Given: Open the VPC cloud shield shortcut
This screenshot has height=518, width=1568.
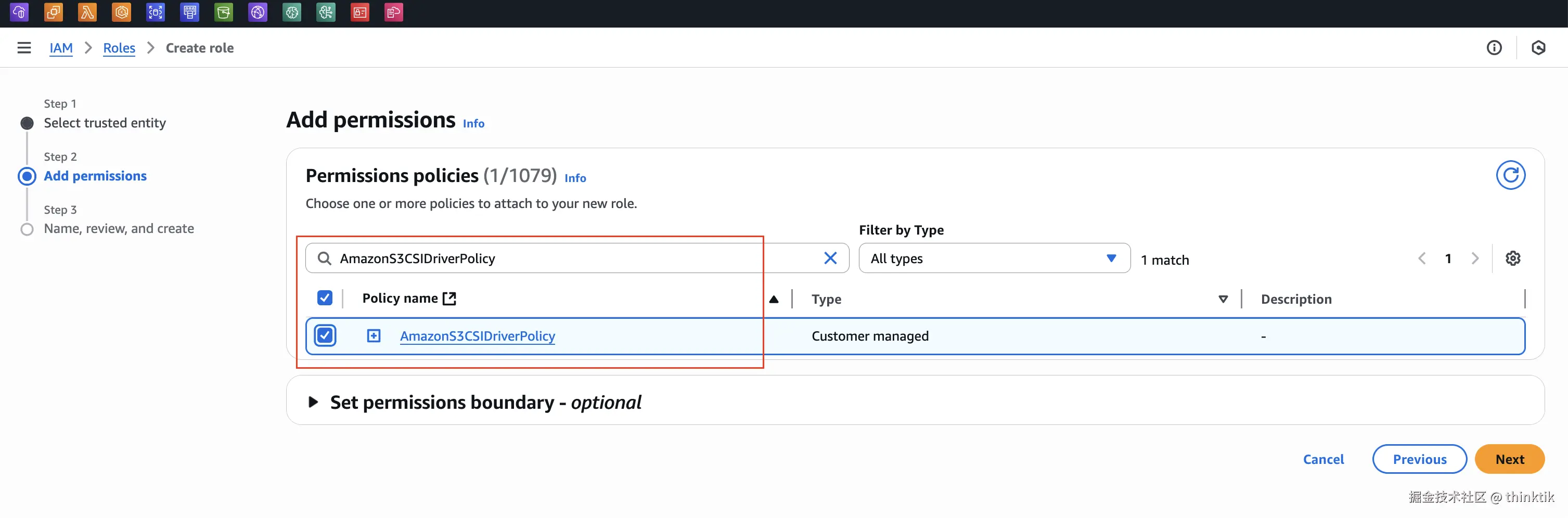Looking at the screenshot, I should tap(19, 12).
